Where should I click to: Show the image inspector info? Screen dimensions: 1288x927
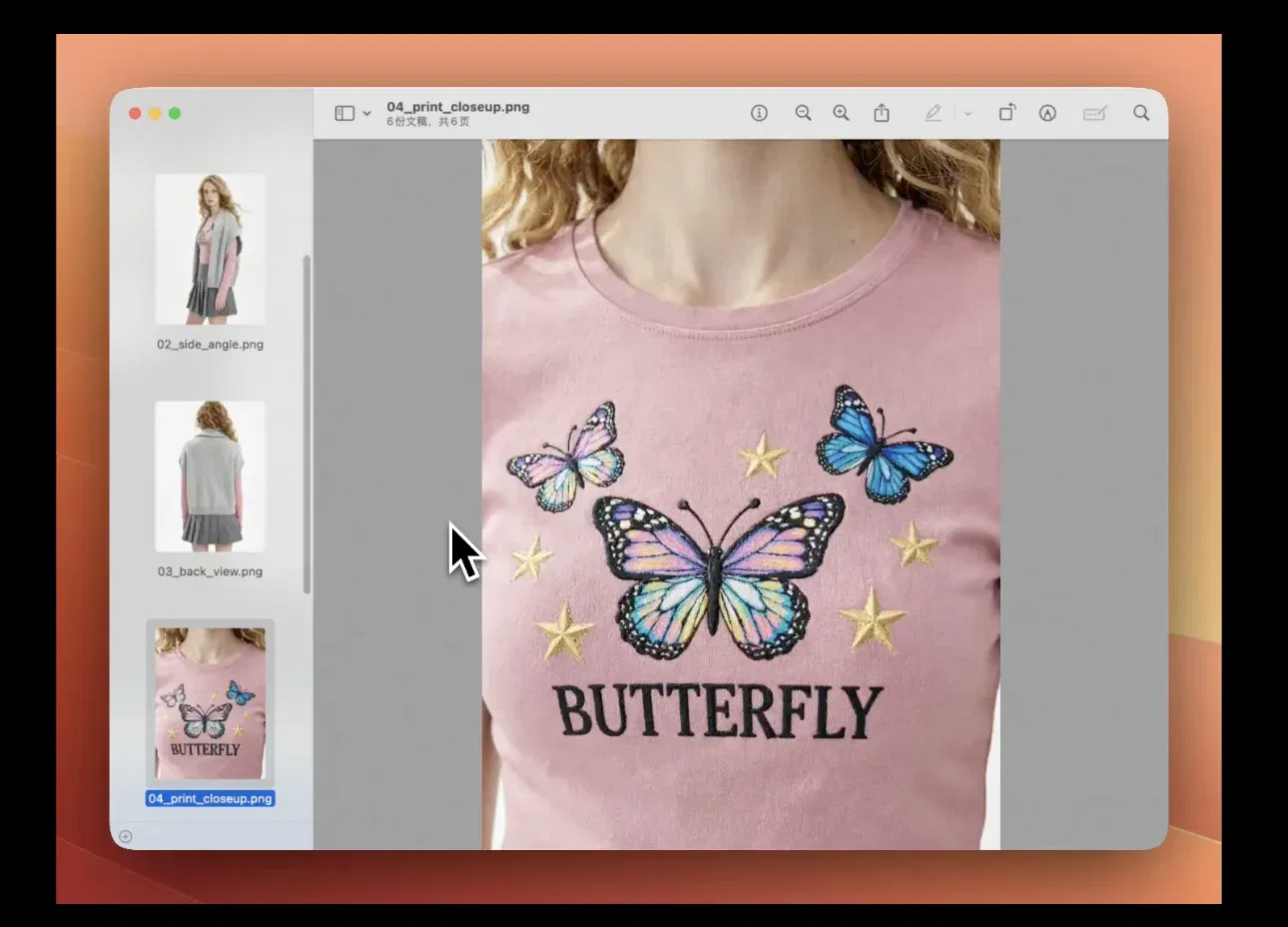(x=759, y=114)
